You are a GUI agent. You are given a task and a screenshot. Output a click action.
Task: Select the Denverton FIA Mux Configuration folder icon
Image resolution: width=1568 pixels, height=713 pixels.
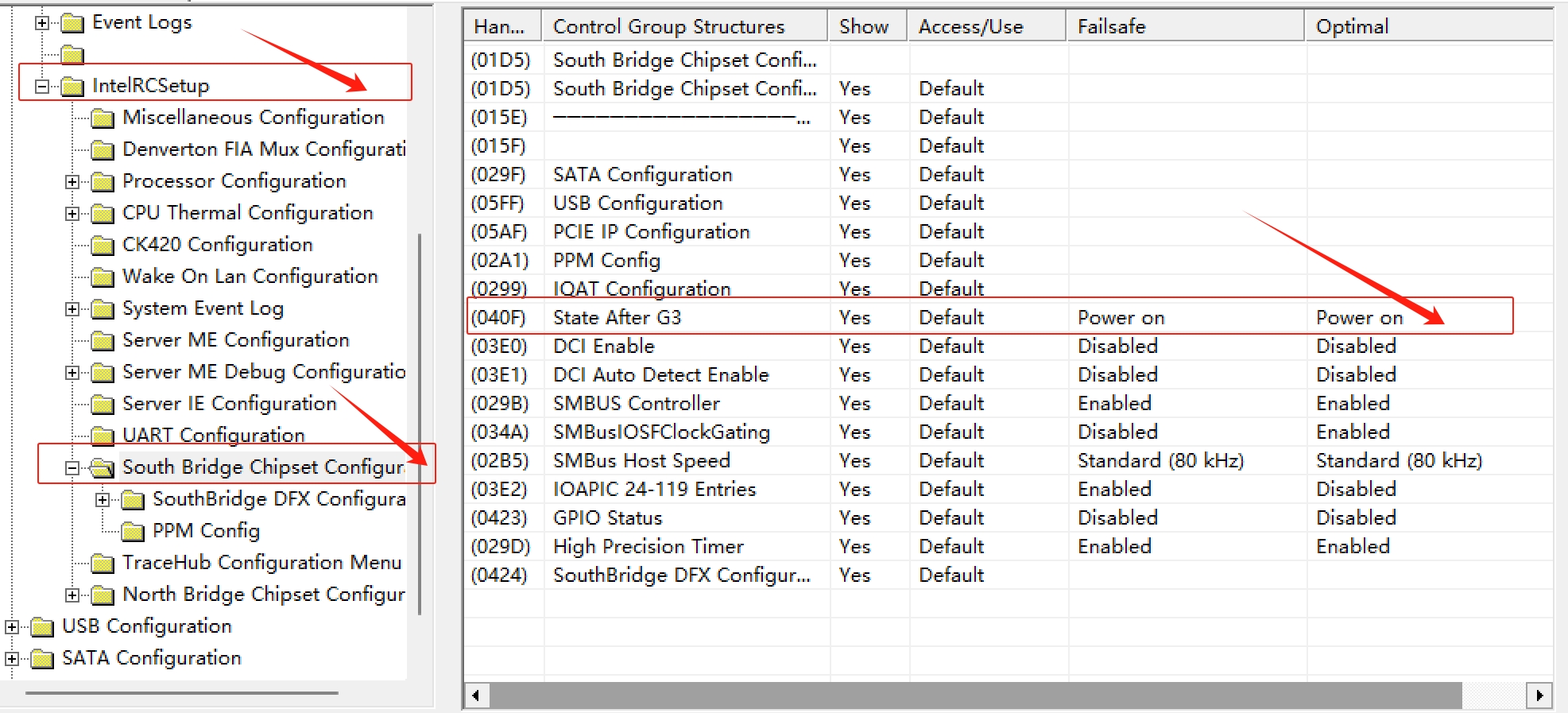click(x=103, y=150)
